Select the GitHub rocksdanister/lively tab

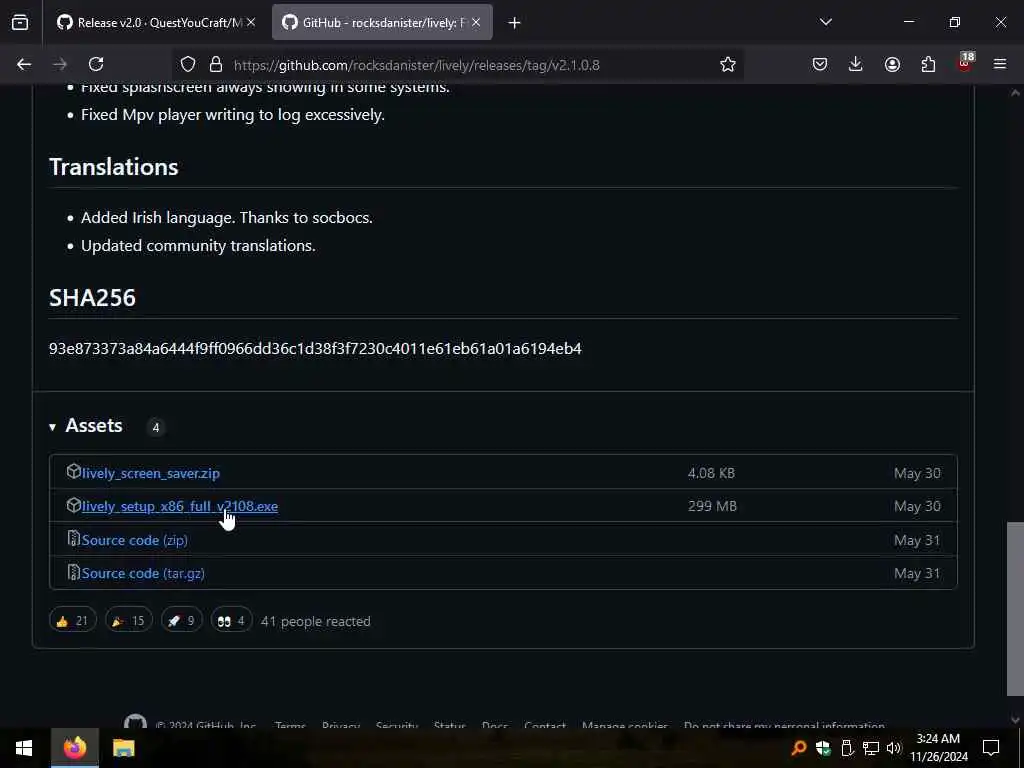click(382, 22)
